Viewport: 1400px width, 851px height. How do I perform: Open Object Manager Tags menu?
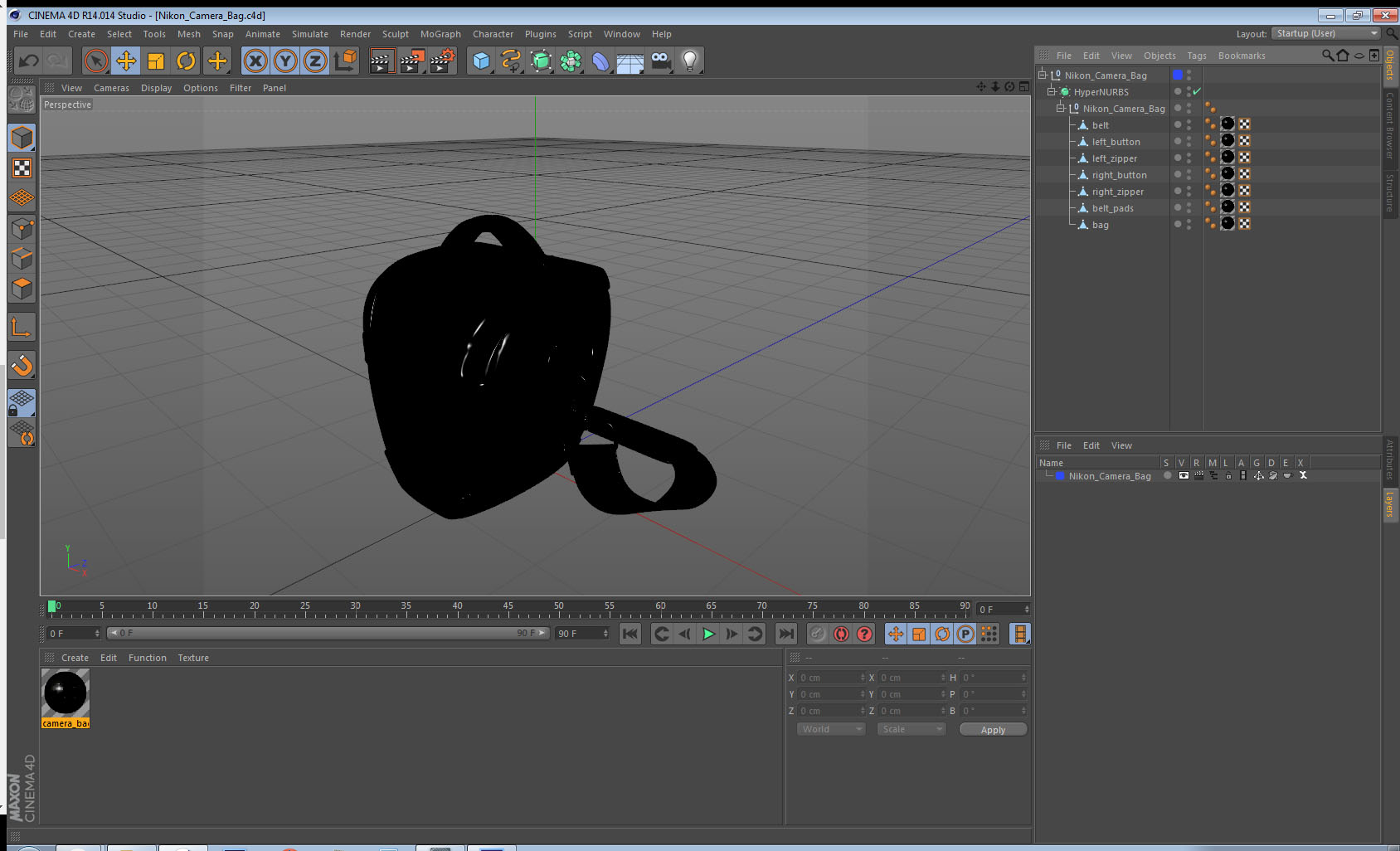click(x=1197, y=56)
